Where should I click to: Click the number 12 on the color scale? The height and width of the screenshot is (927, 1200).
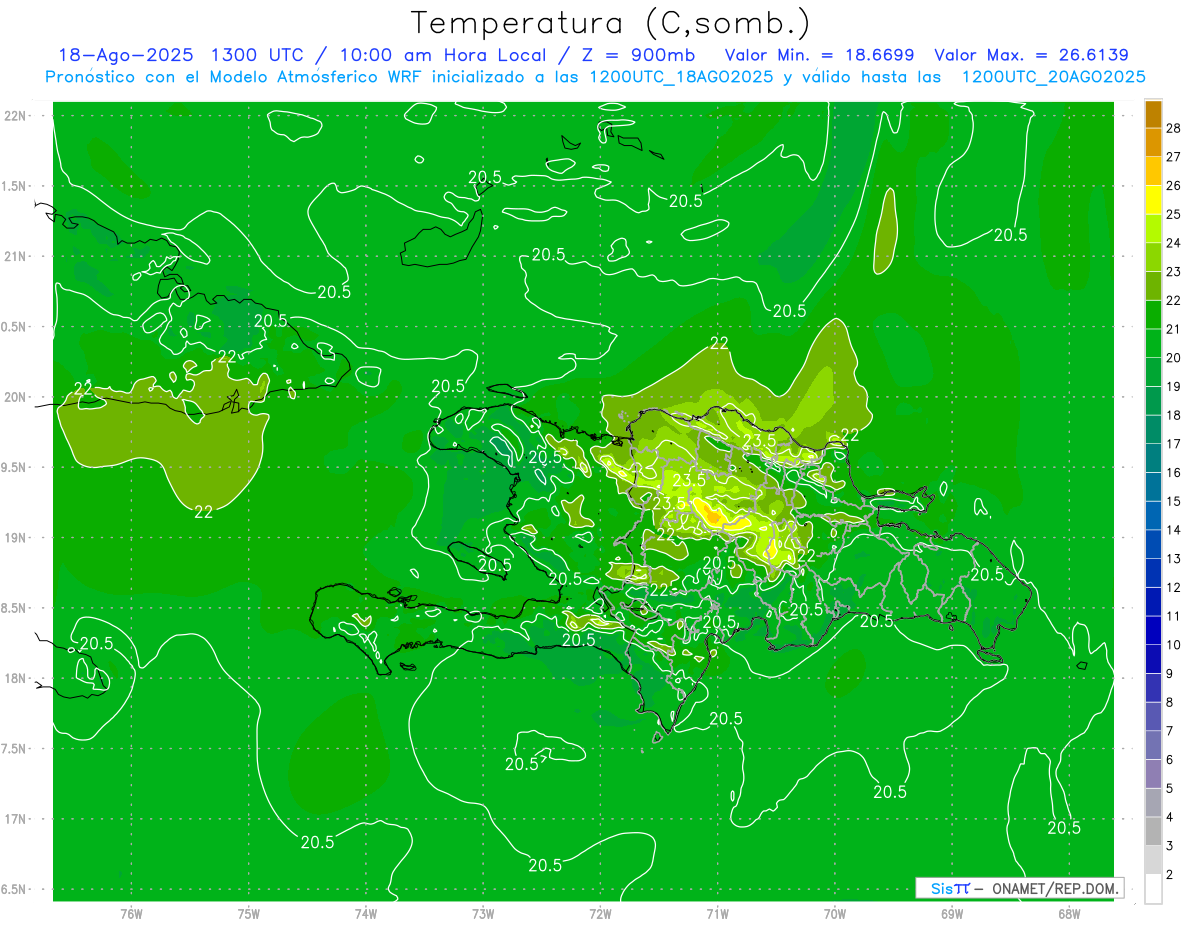(x=1173, y=588)
